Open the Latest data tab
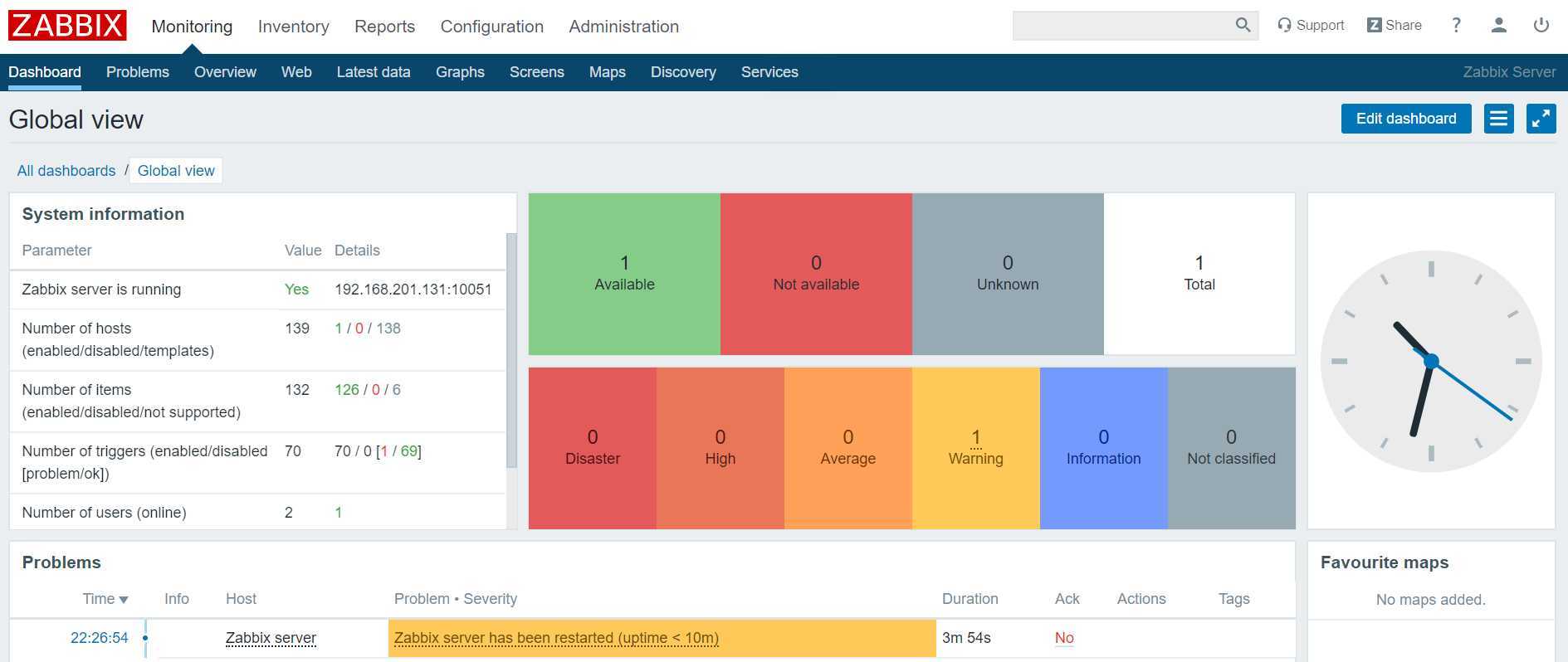1568x662 pixels. (x=374, y=72)
